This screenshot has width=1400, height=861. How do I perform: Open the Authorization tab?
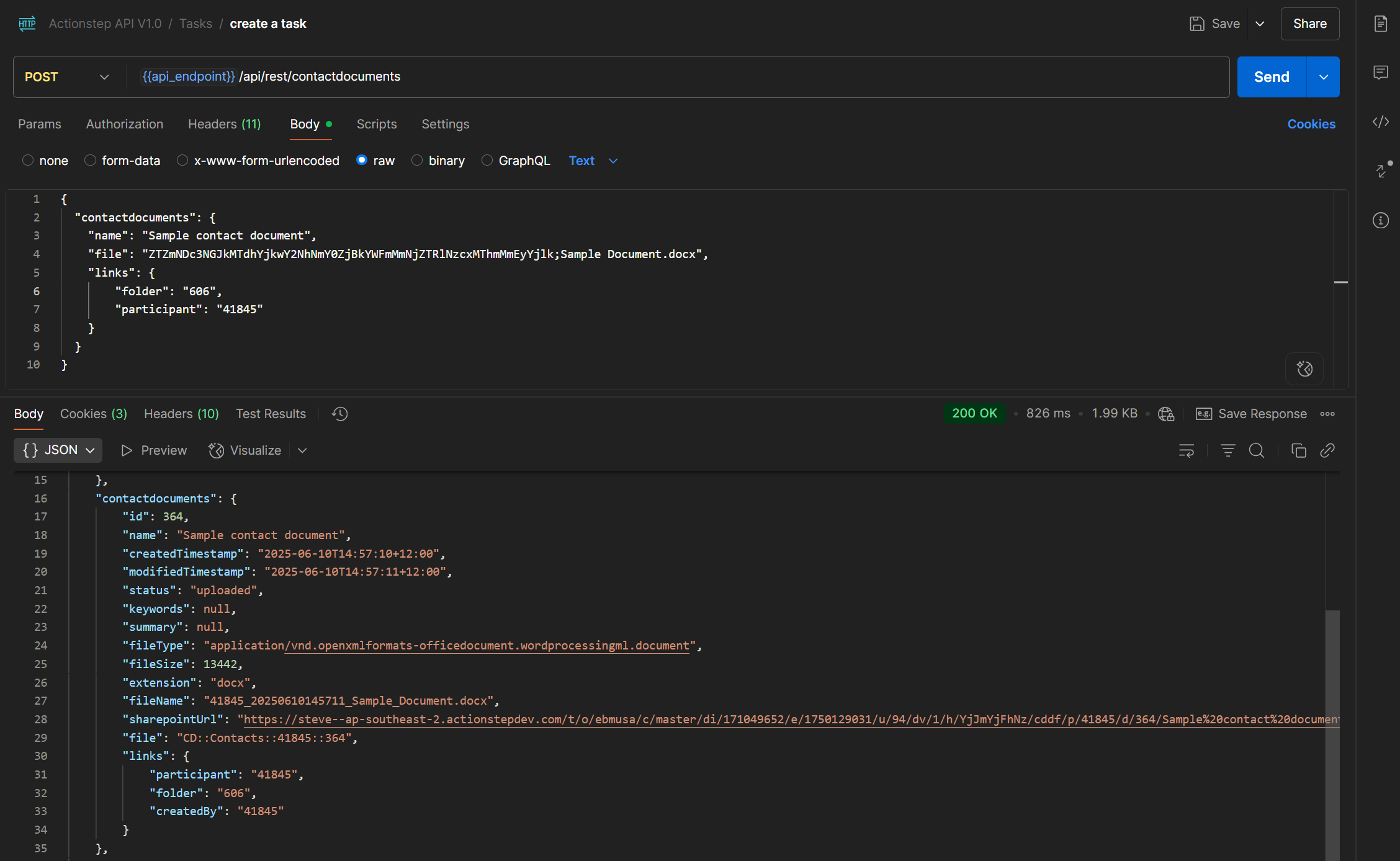[125, 124]
